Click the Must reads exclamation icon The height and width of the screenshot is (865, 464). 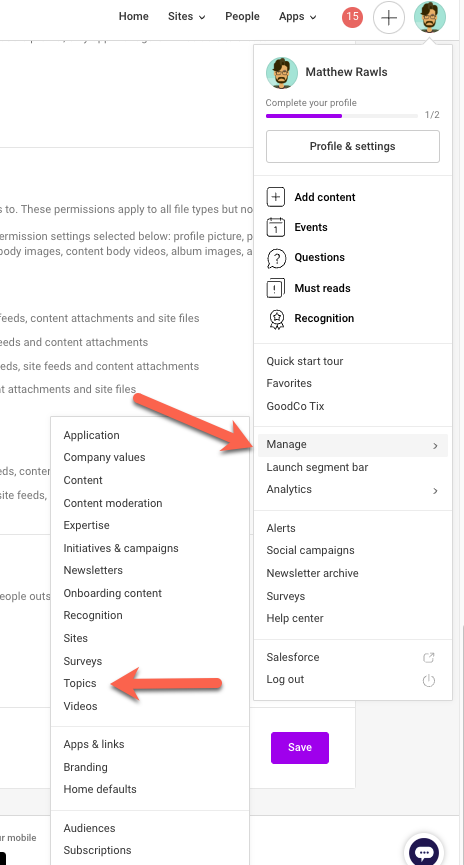click(276, 288)
